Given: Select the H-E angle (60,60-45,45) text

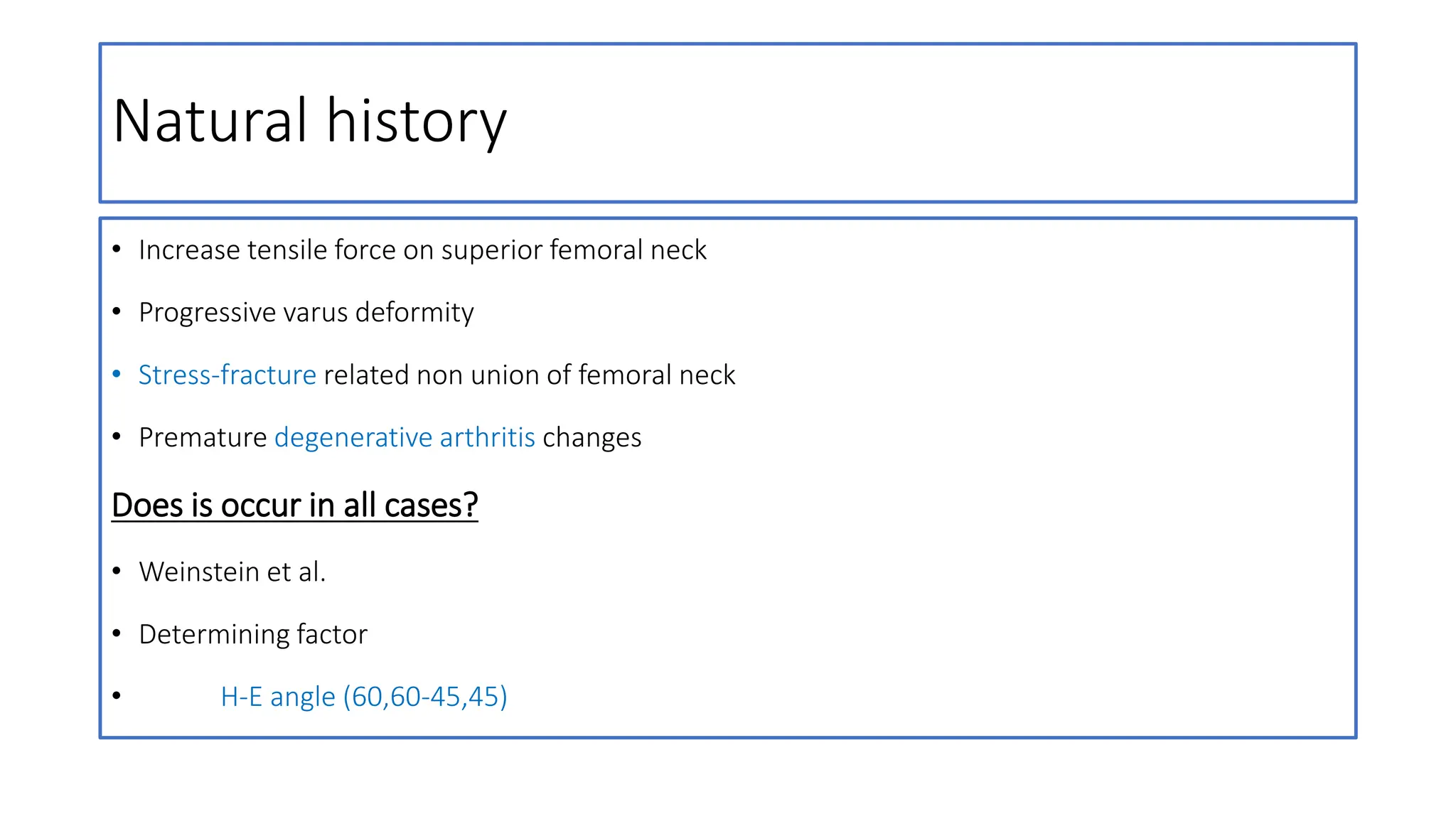Looking at the screenshot, I should 364,697.
